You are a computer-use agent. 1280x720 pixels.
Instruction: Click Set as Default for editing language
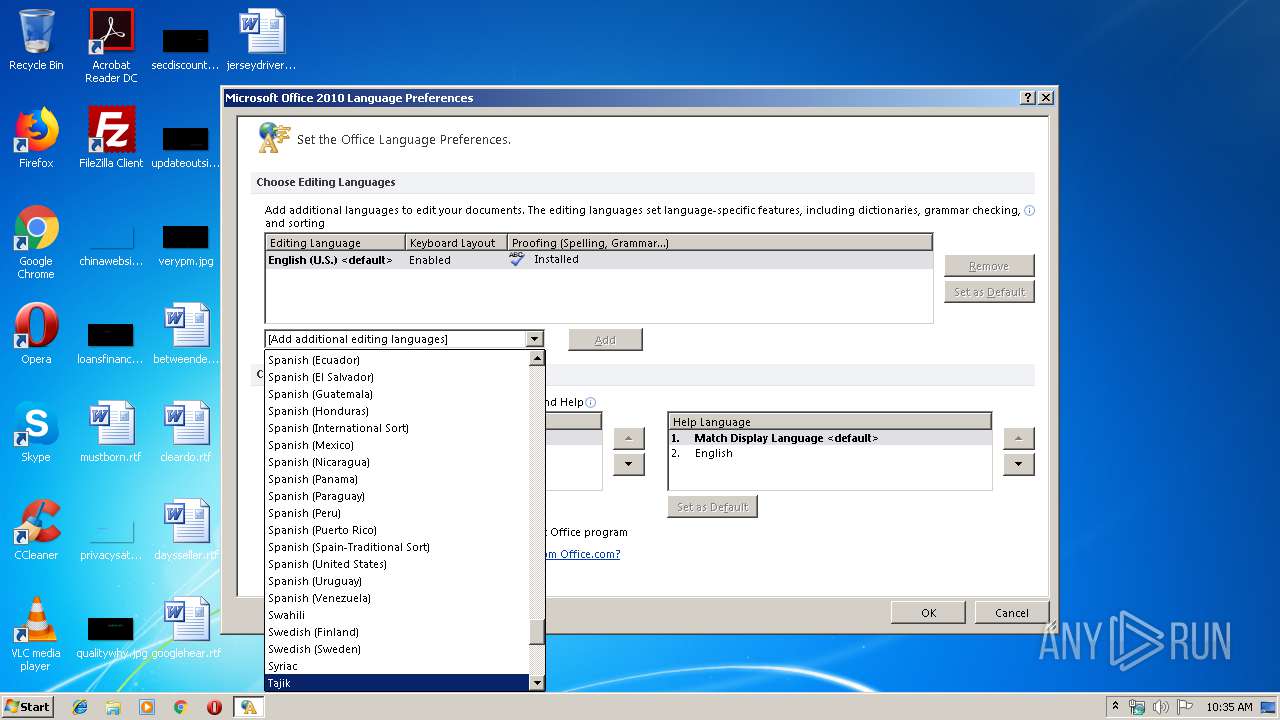point(989,292)
